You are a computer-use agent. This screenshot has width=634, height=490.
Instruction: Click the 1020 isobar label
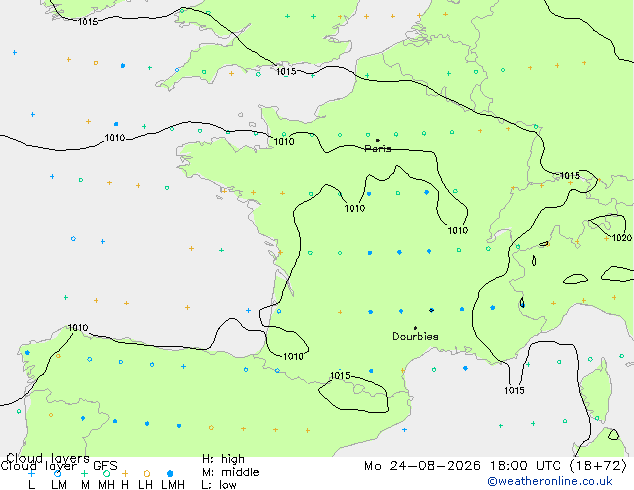click(622, 237)
